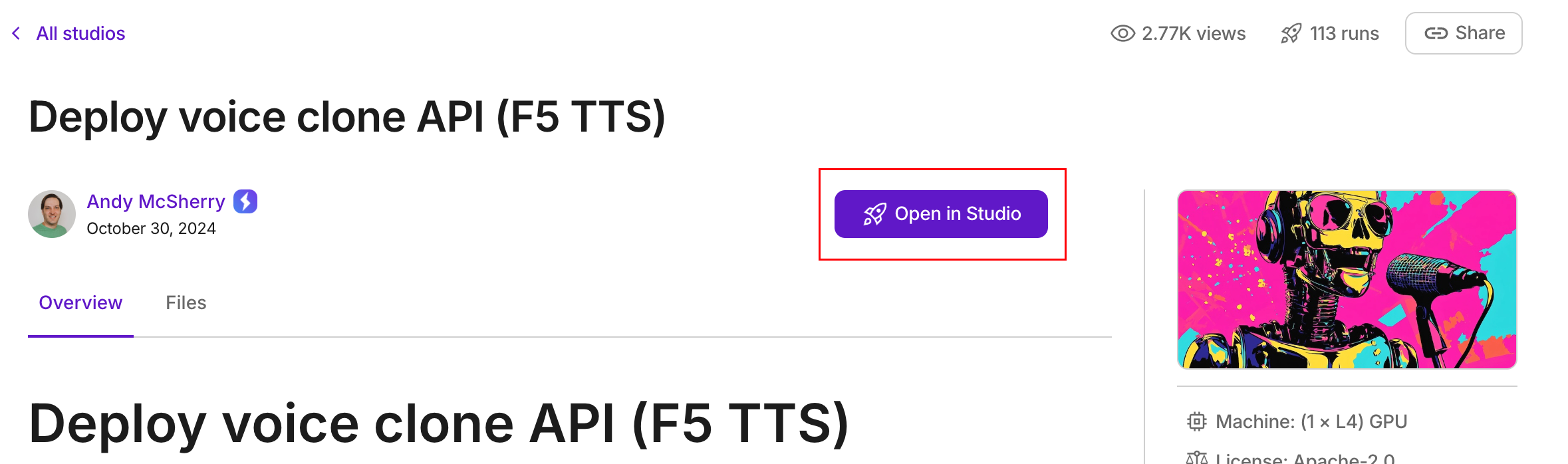The image size is (1568, 464).
Task: Click Andy McSherry's profile avatar
Action: (52, 214)
